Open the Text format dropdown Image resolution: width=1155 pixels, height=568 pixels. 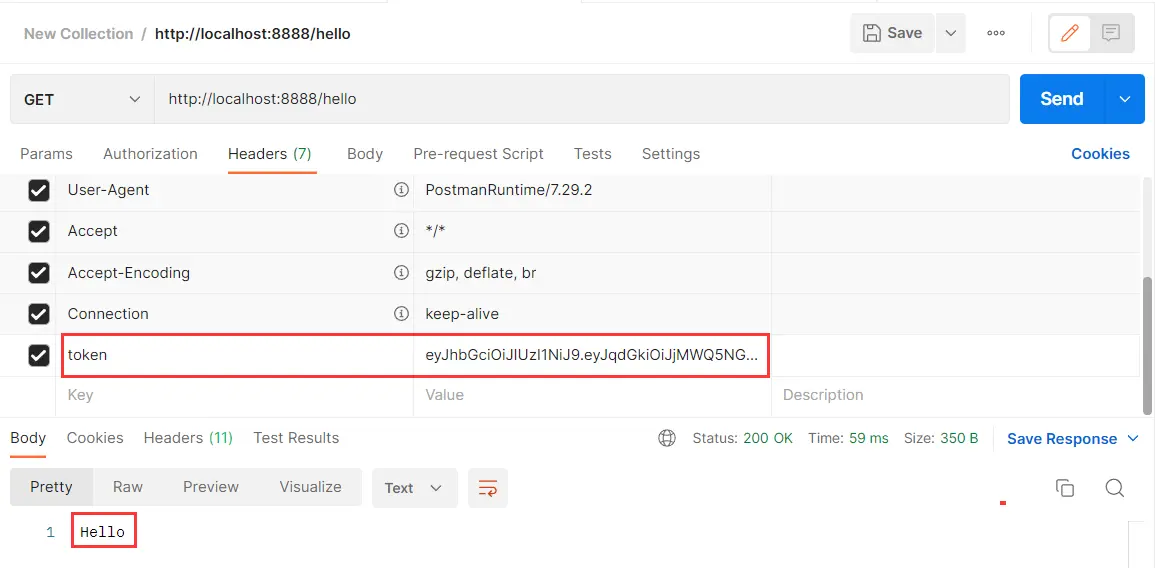(415, 488)
